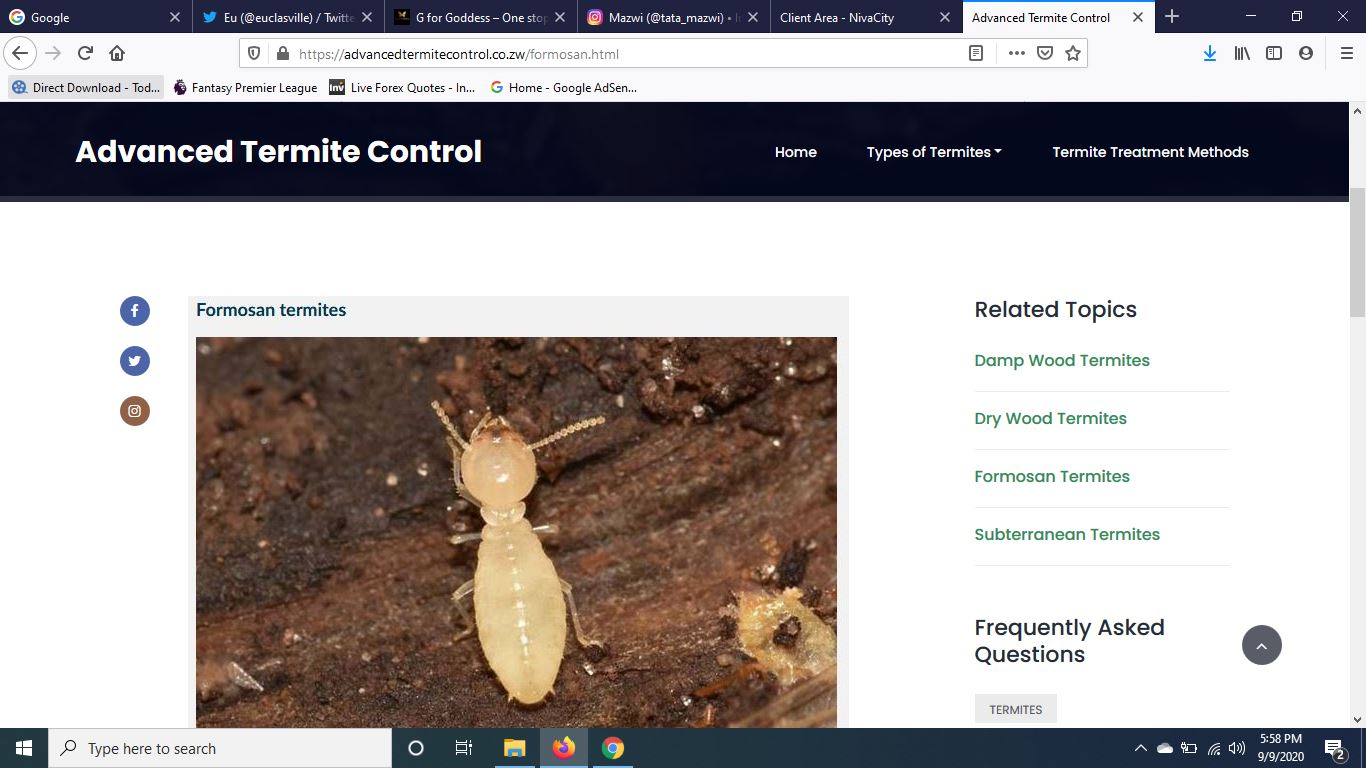The image size is (1366, 768).
Task: Share page via Facebook icon
Action: tap(135, 311)
